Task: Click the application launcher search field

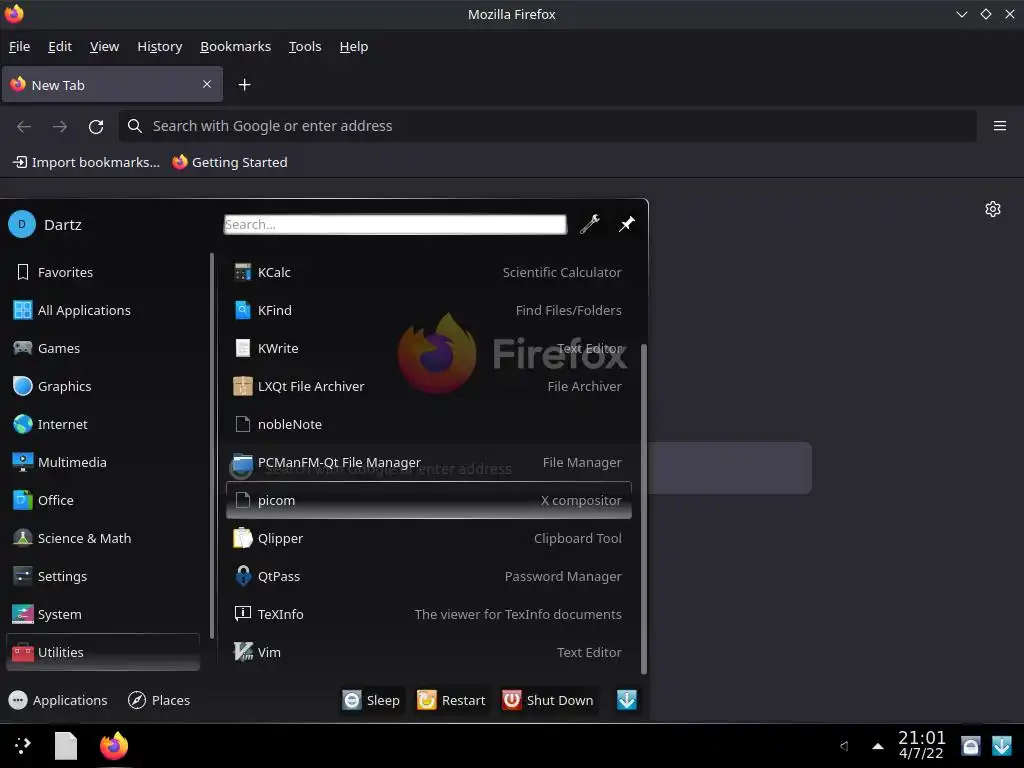Action: [395, 224]
